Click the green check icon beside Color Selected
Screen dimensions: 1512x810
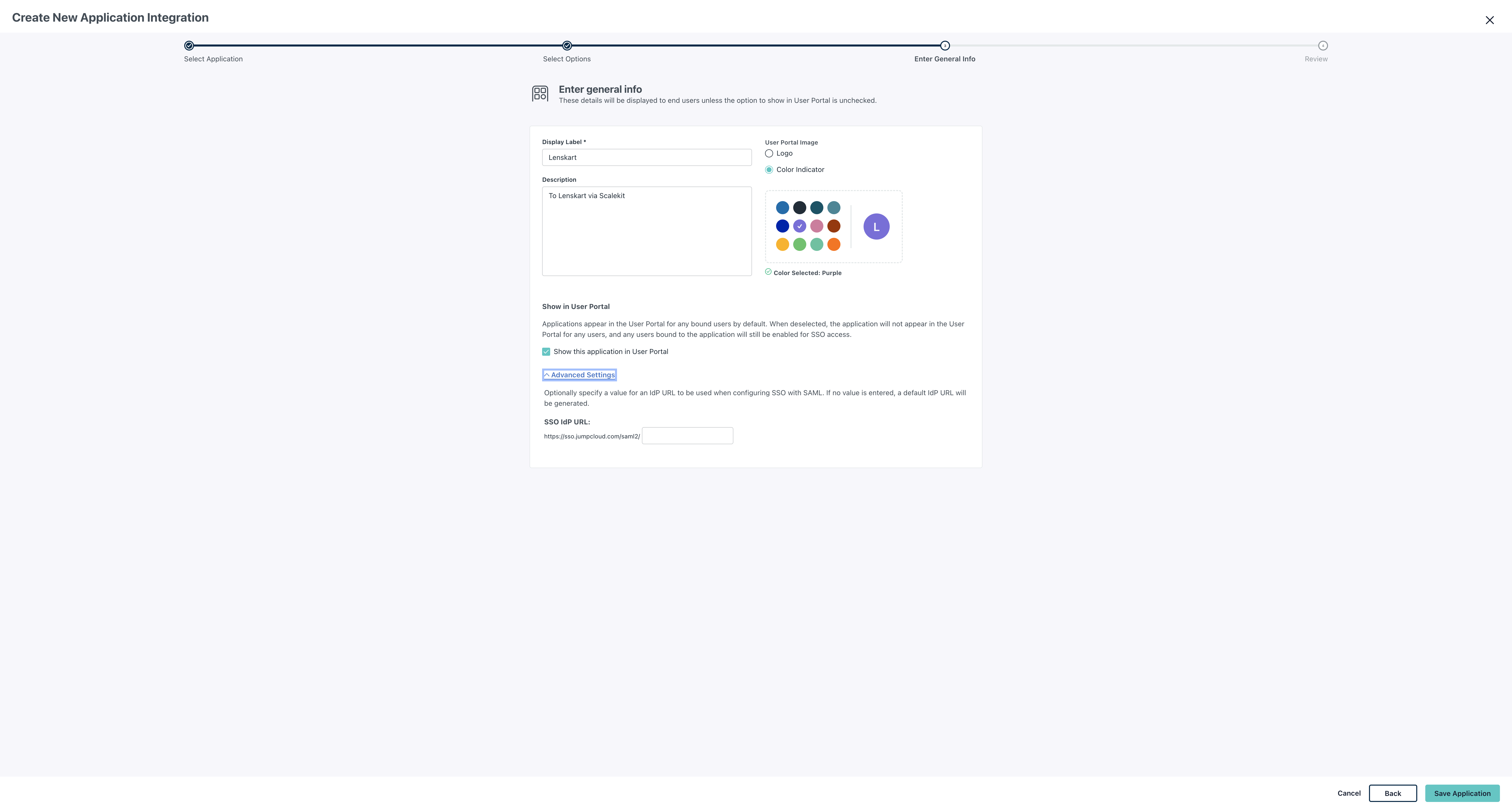coord(768,272)
